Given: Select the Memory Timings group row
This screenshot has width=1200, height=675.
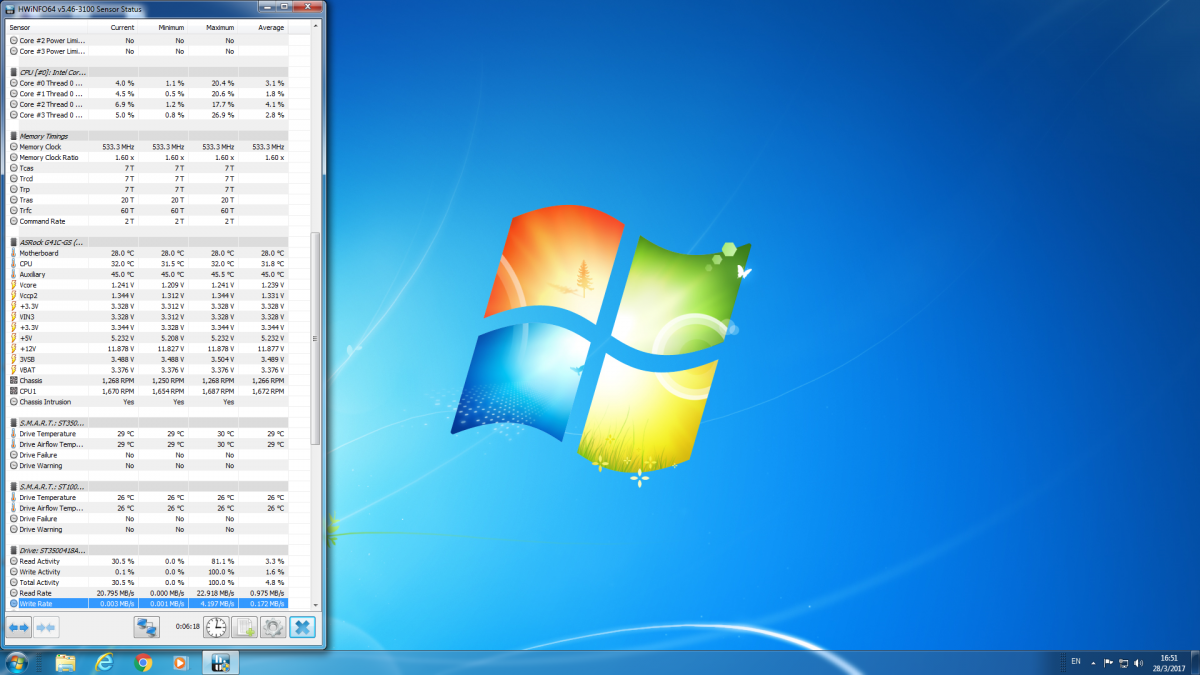Looking at the screenshot, I should pos(147,136).
